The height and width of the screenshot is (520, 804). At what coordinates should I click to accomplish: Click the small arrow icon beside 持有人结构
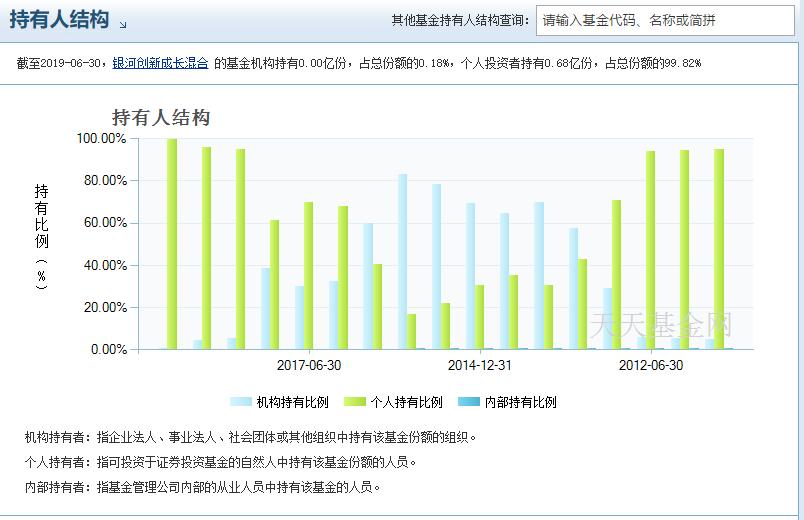point(123,24)
